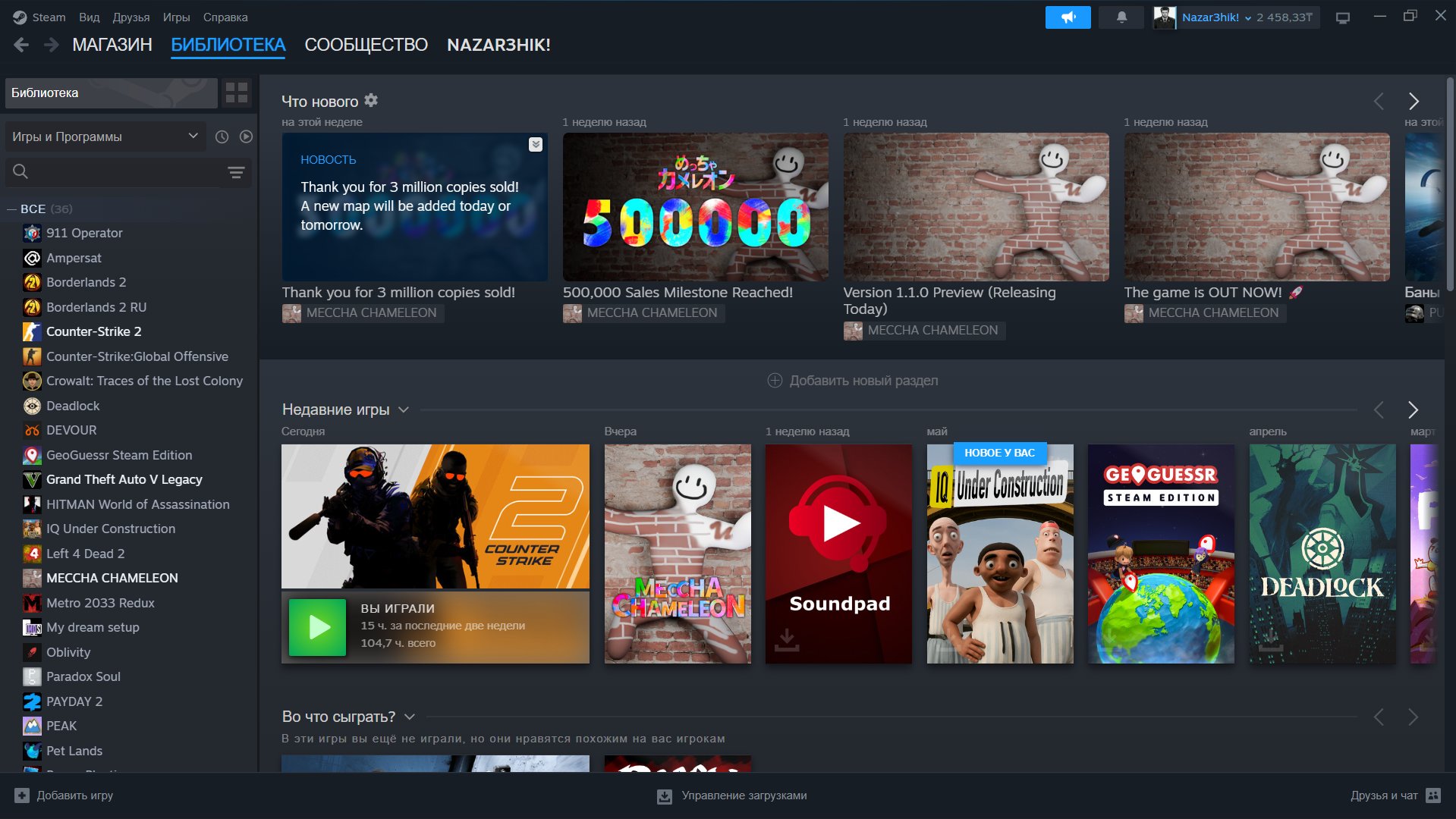Click the back navigation arrow

point(21,45)
